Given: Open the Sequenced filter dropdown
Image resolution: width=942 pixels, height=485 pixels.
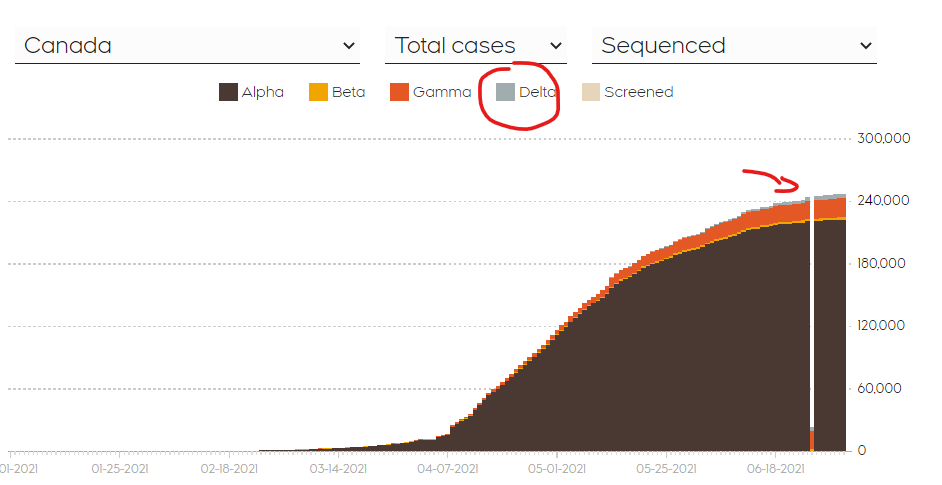Looking at the screenshot, I should pos(734,46).
